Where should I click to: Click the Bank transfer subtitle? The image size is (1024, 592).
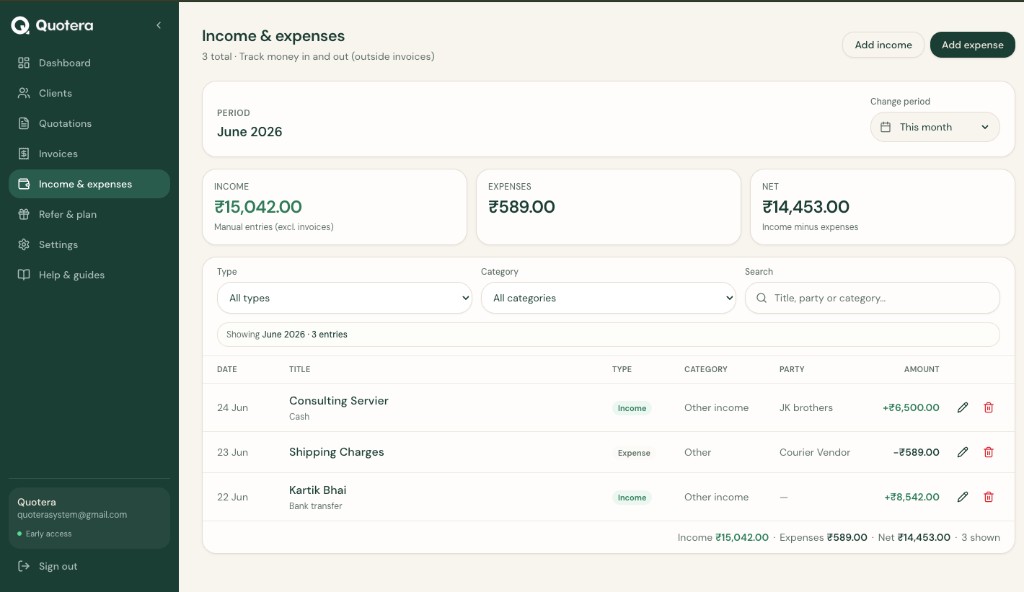(315, 506)
